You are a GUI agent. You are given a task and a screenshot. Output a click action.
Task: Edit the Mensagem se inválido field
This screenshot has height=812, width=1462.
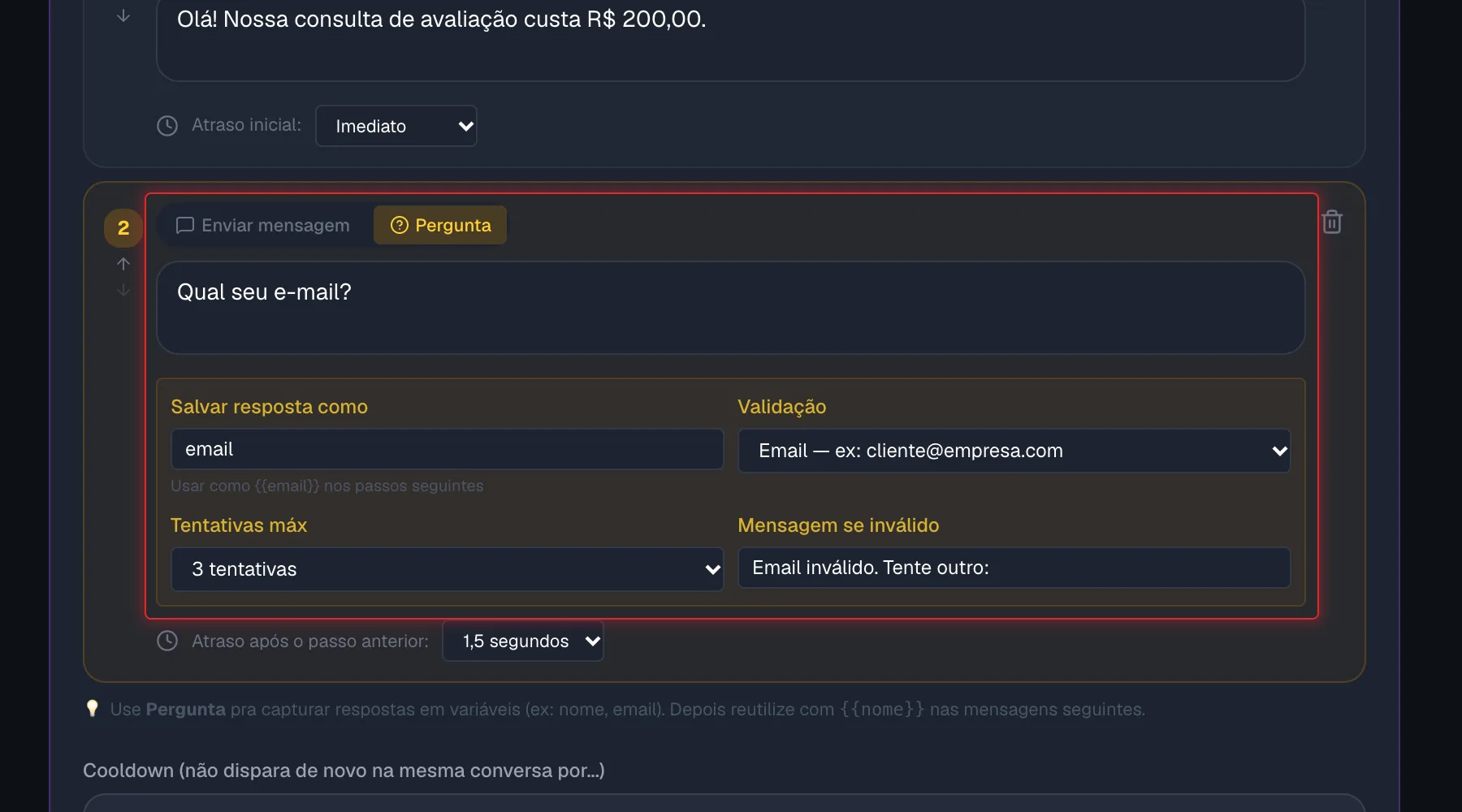[1014, 568]
